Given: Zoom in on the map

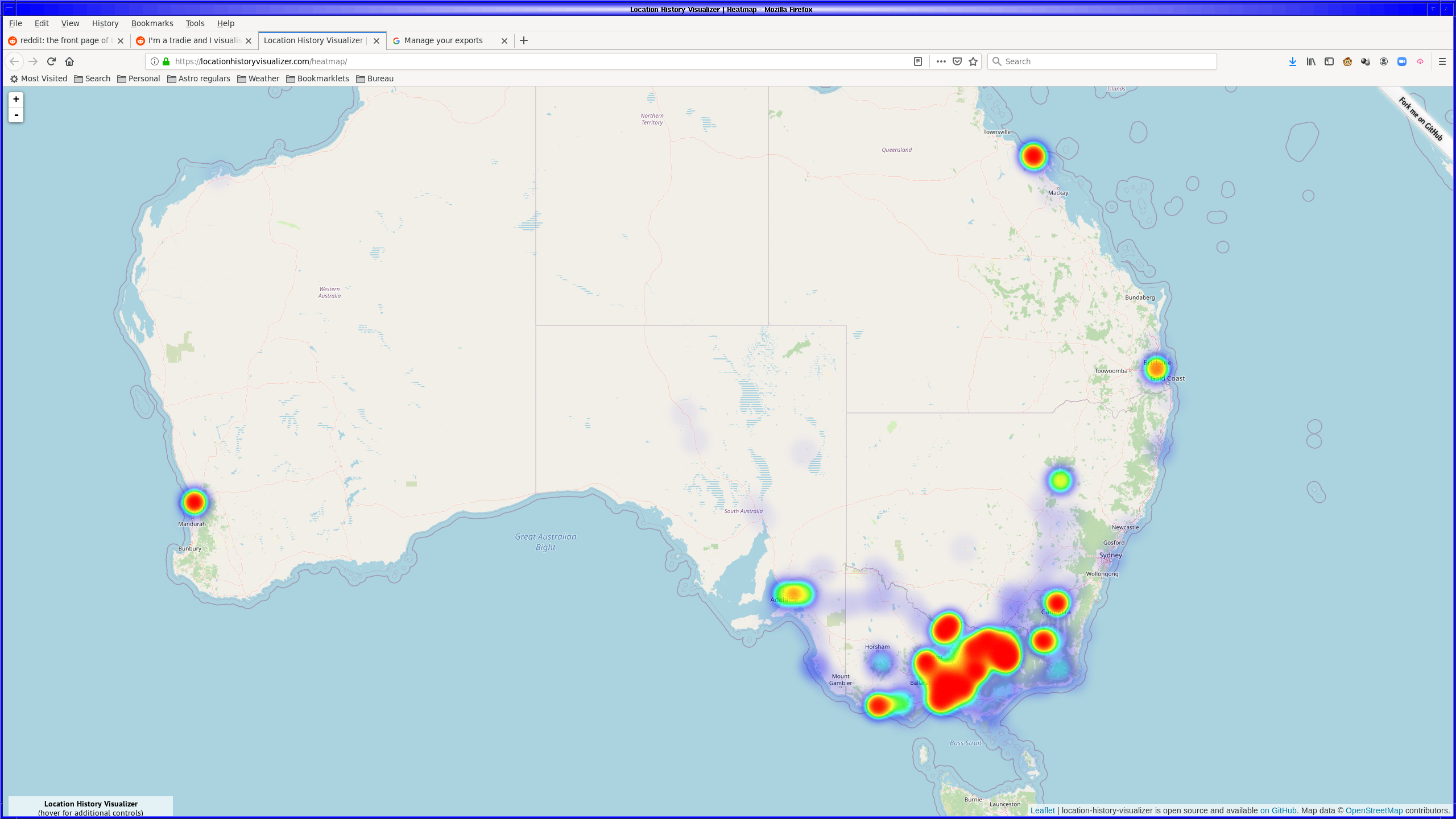Looking at the screenshot, I should coord(16,99).
